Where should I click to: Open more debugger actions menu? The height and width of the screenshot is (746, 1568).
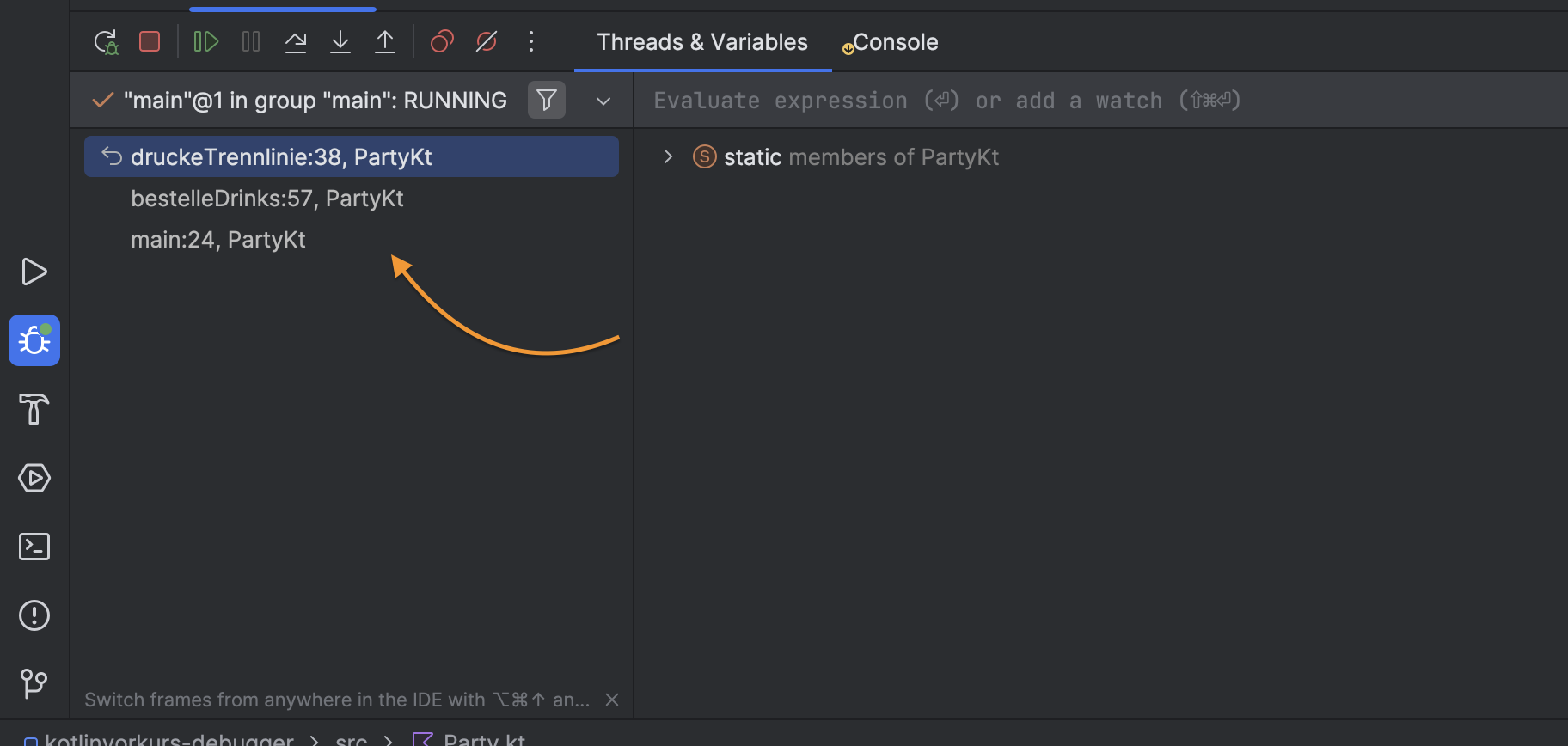click(x=531, y=41)
